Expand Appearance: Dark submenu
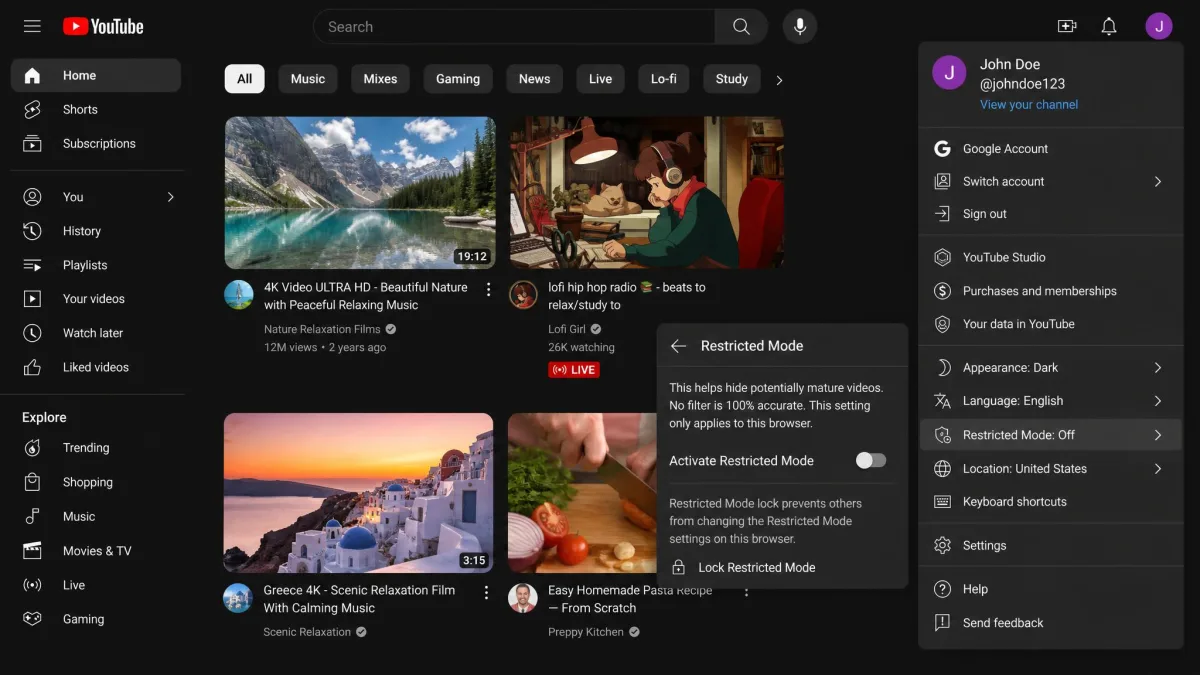This screenshot has width=1200, height=675. [1158, 368]
